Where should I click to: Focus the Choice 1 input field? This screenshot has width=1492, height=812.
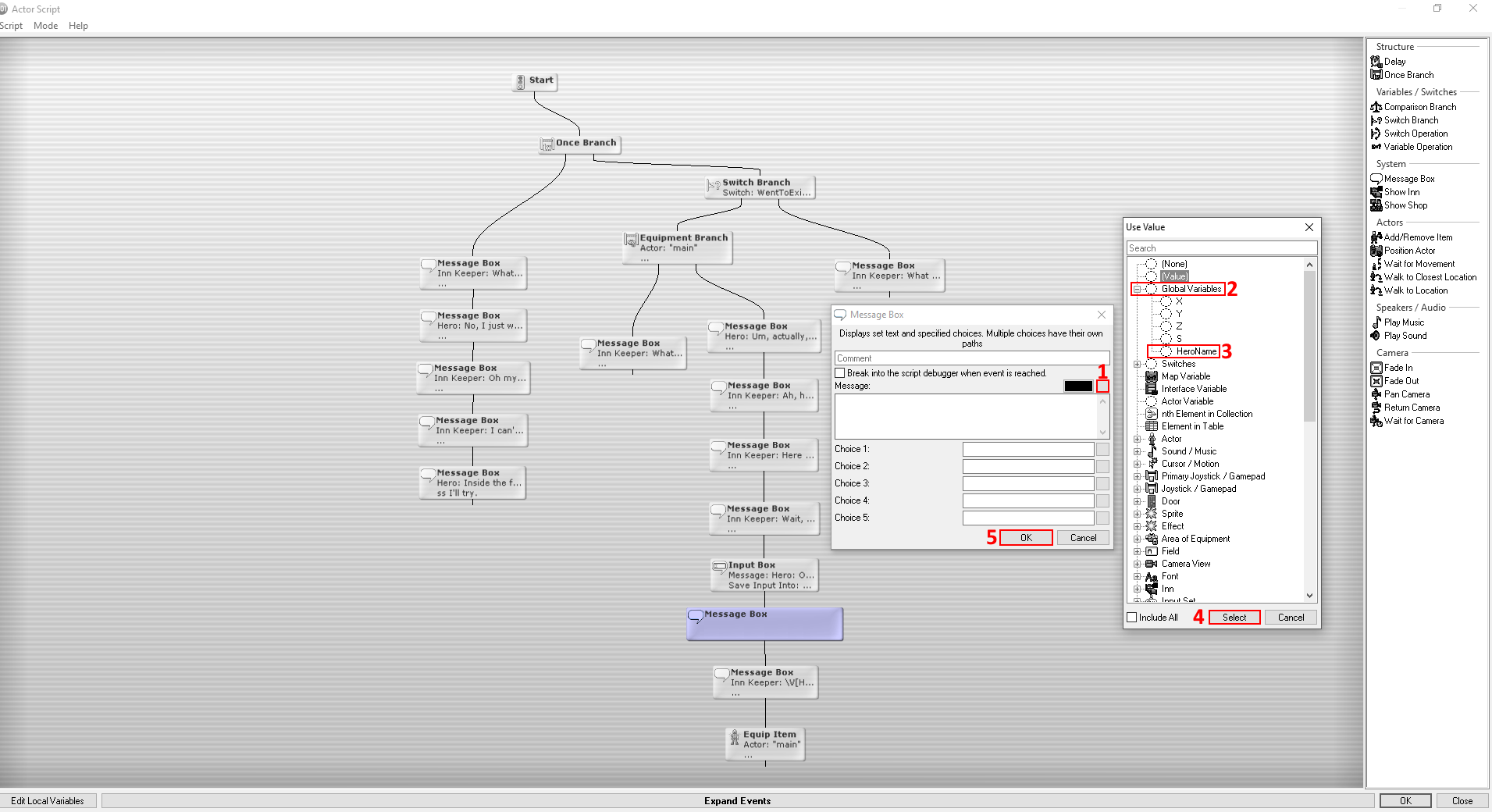pyautogui.click(x=1028, y=449)
